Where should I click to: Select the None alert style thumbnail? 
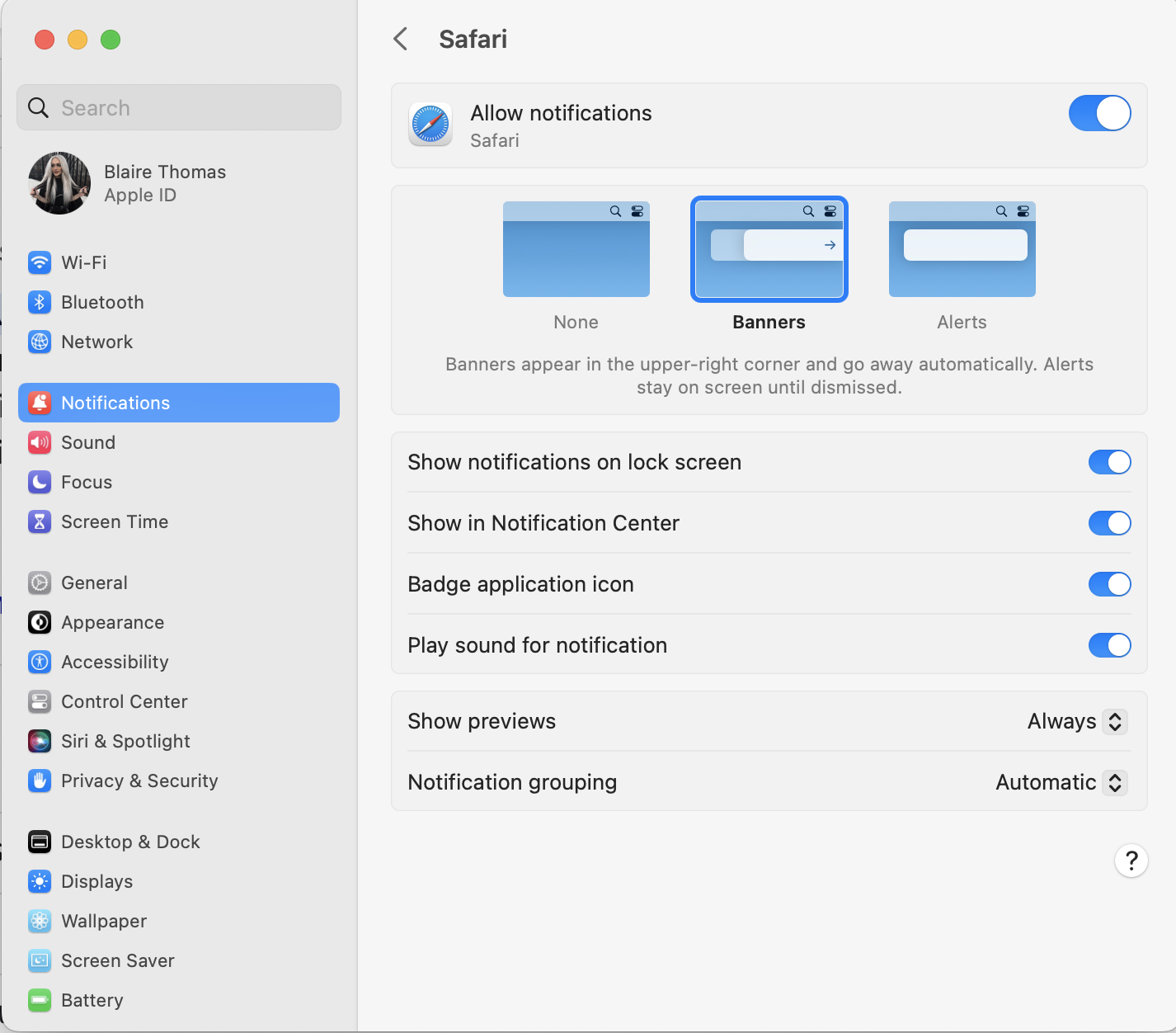click(576, 249)
